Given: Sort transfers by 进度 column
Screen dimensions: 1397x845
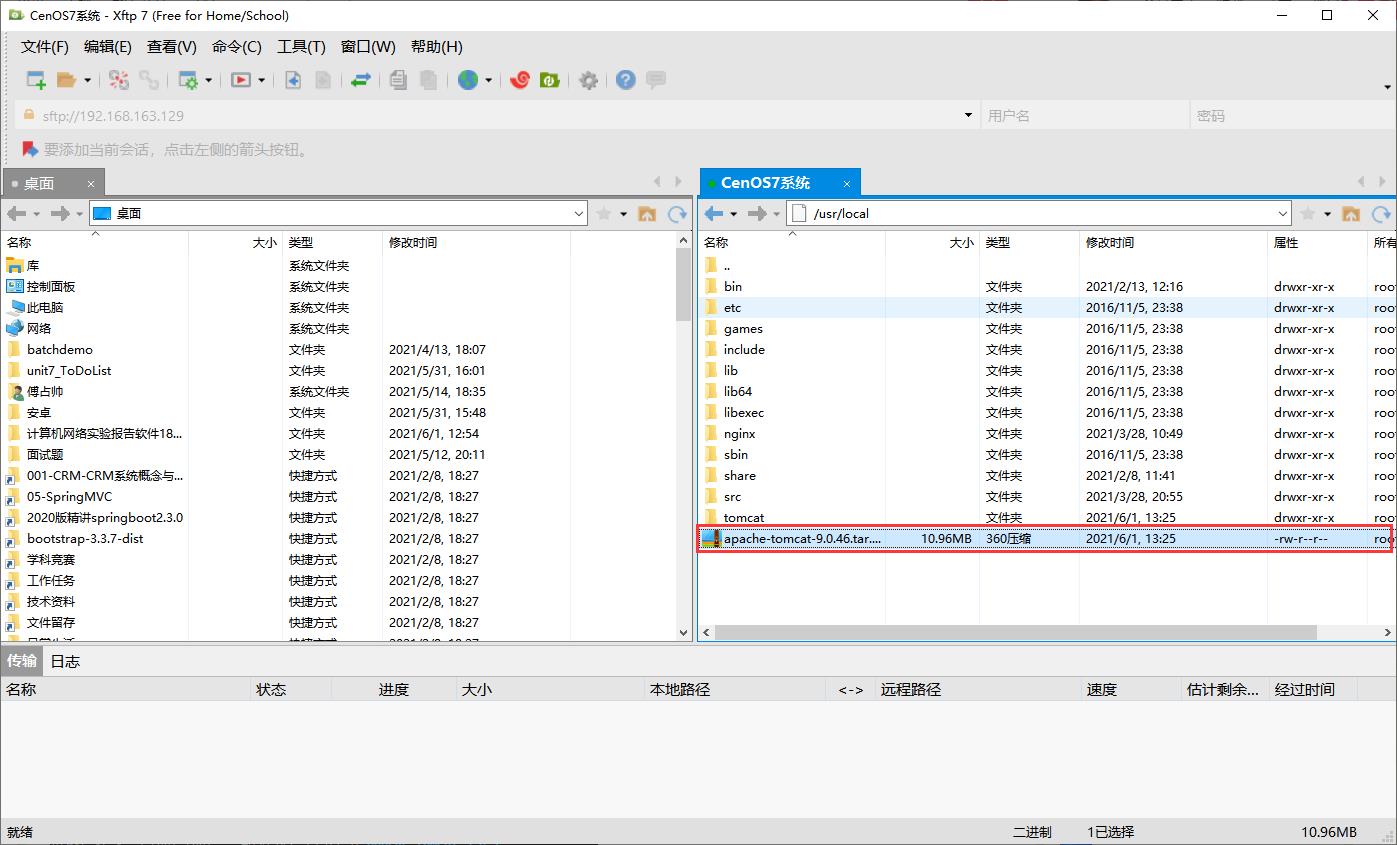Looking at the screenshot, I should 394,690.
